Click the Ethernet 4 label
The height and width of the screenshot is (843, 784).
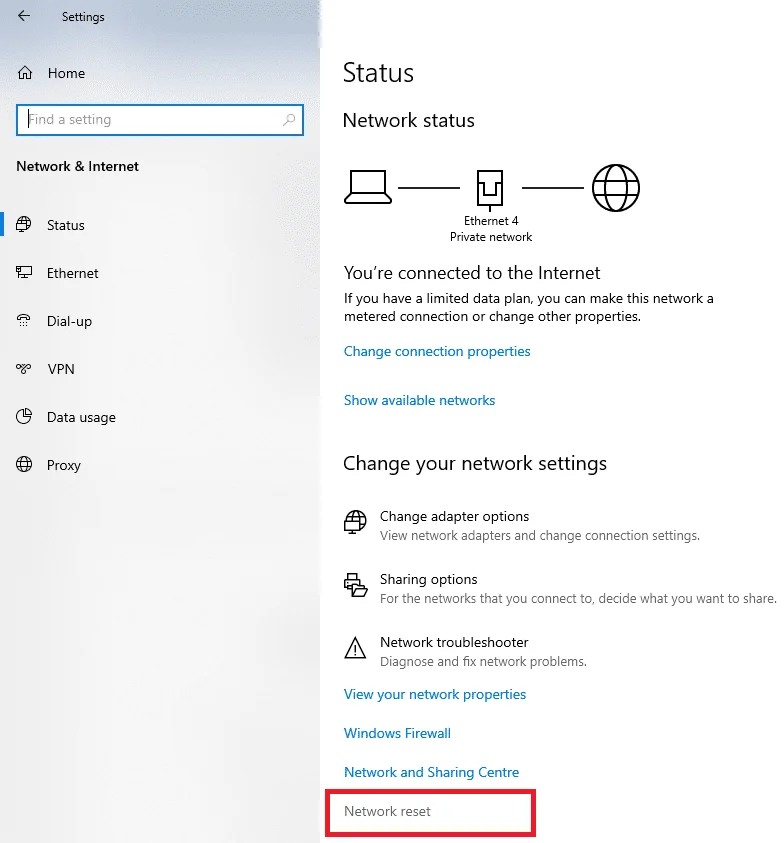tap(491, 221)
